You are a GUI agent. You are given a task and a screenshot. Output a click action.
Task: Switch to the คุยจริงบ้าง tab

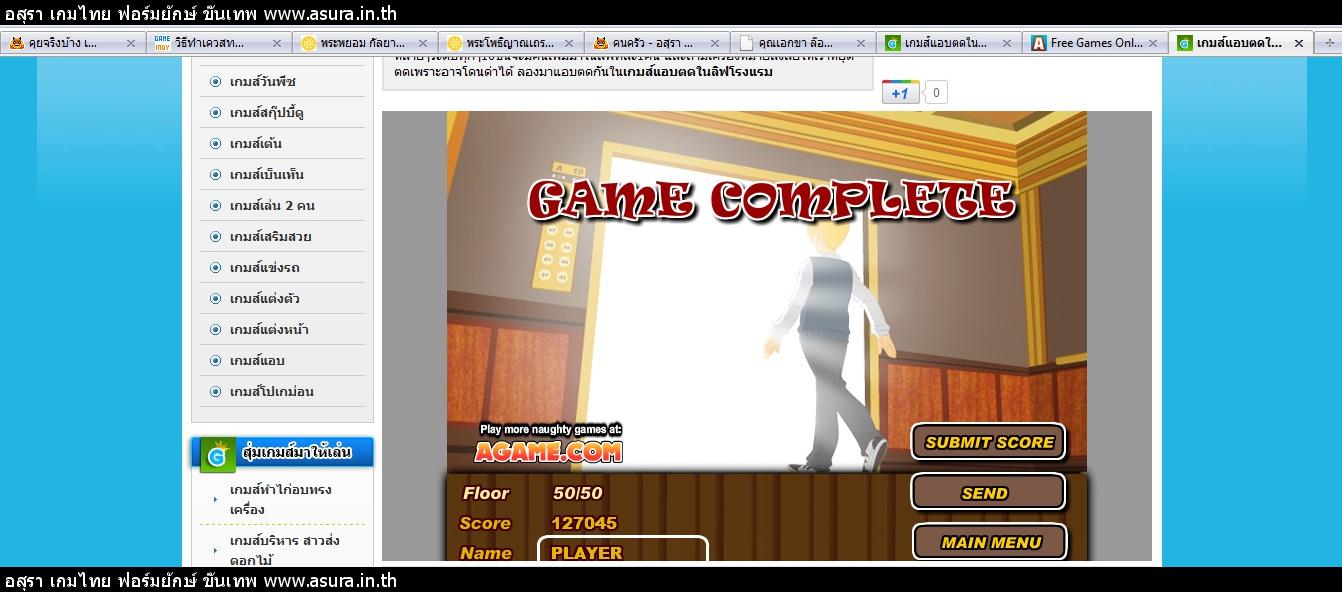pyautogui.click(x=72, y=43)
